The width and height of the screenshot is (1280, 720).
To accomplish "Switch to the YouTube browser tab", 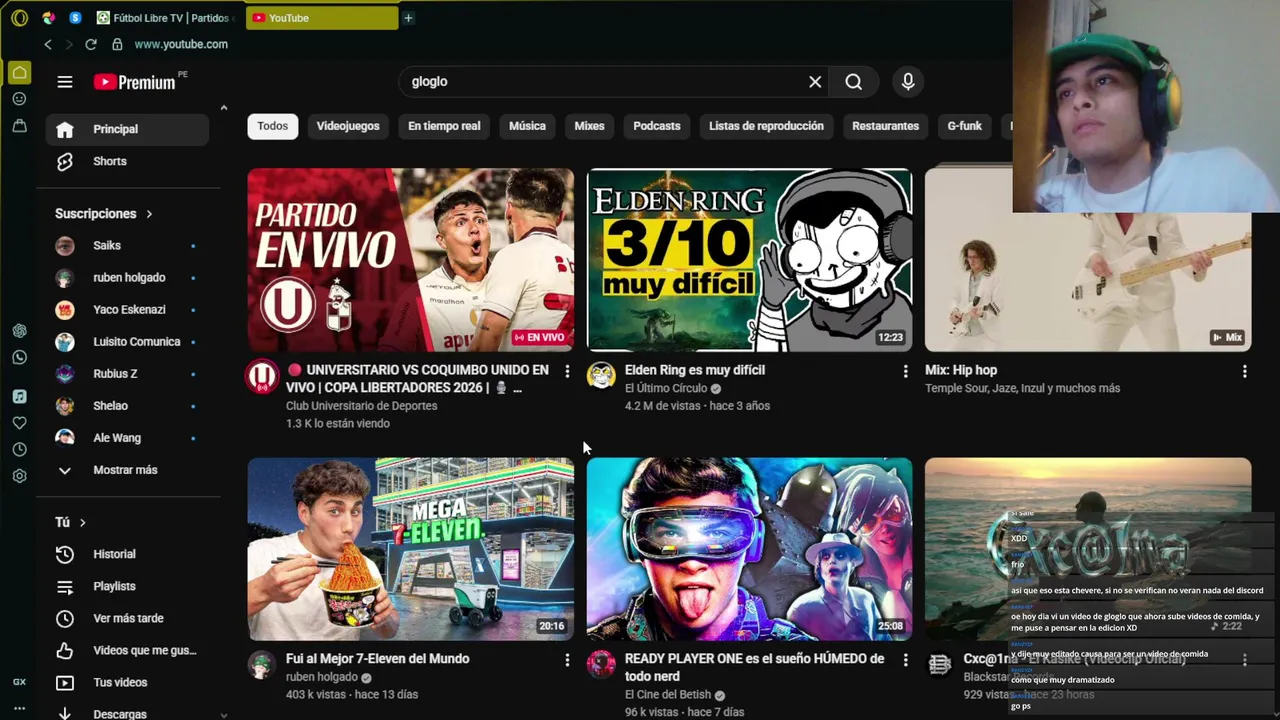I will 322,18.
